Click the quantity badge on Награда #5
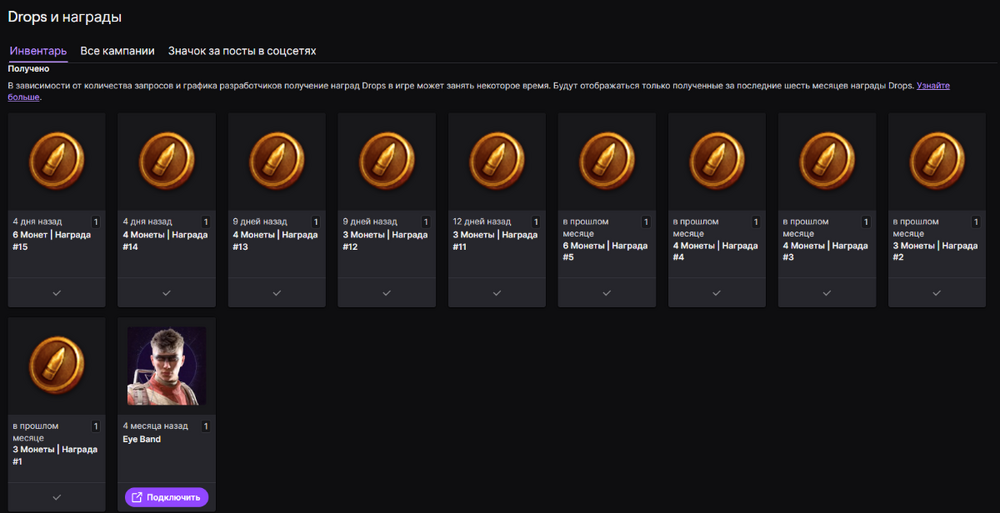 tap(645, 222)
